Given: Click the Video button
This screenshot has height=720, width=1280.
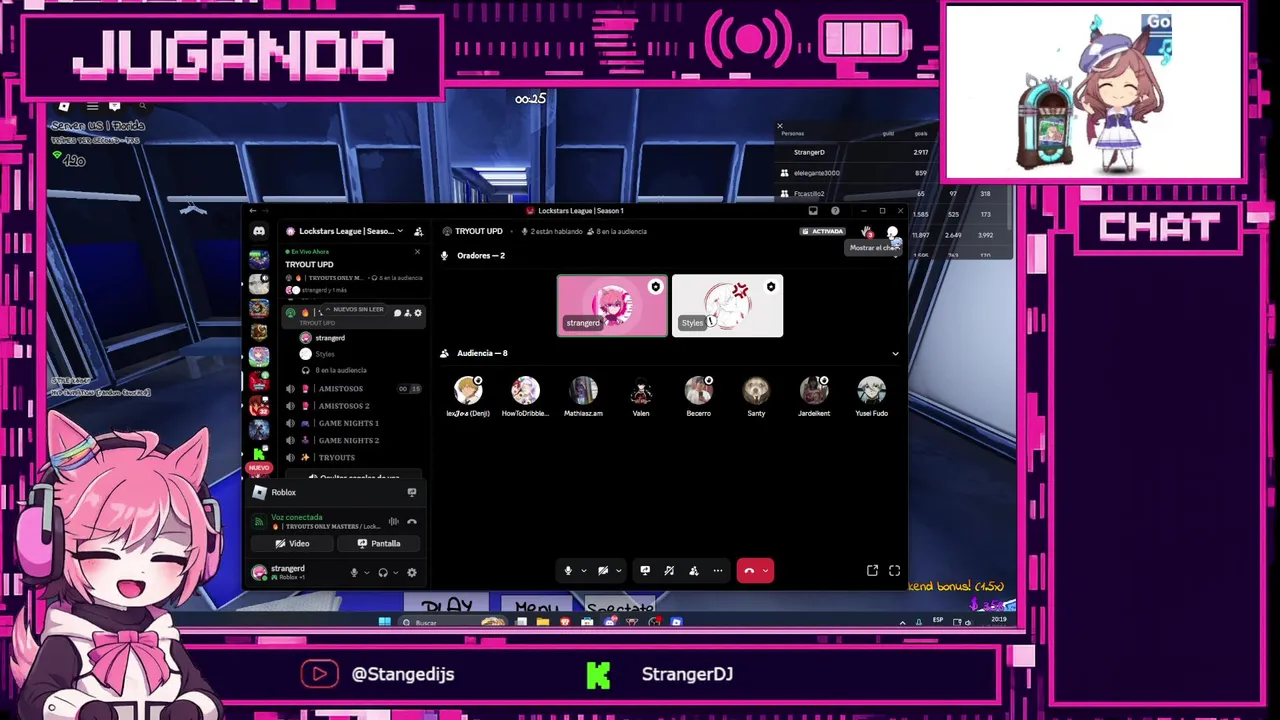Looking at the screenshot, I should click(293, 543).
